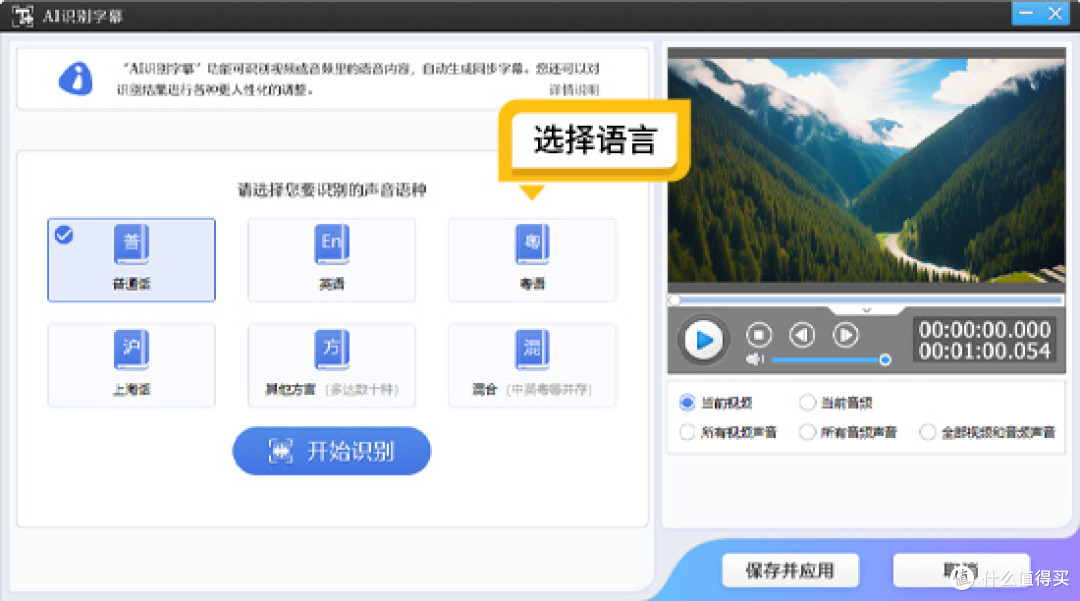Screen dimensions: 1080x601
Task: Select the 普通话 (Mandarin) language tile
Action: click(x=131, y=260)
